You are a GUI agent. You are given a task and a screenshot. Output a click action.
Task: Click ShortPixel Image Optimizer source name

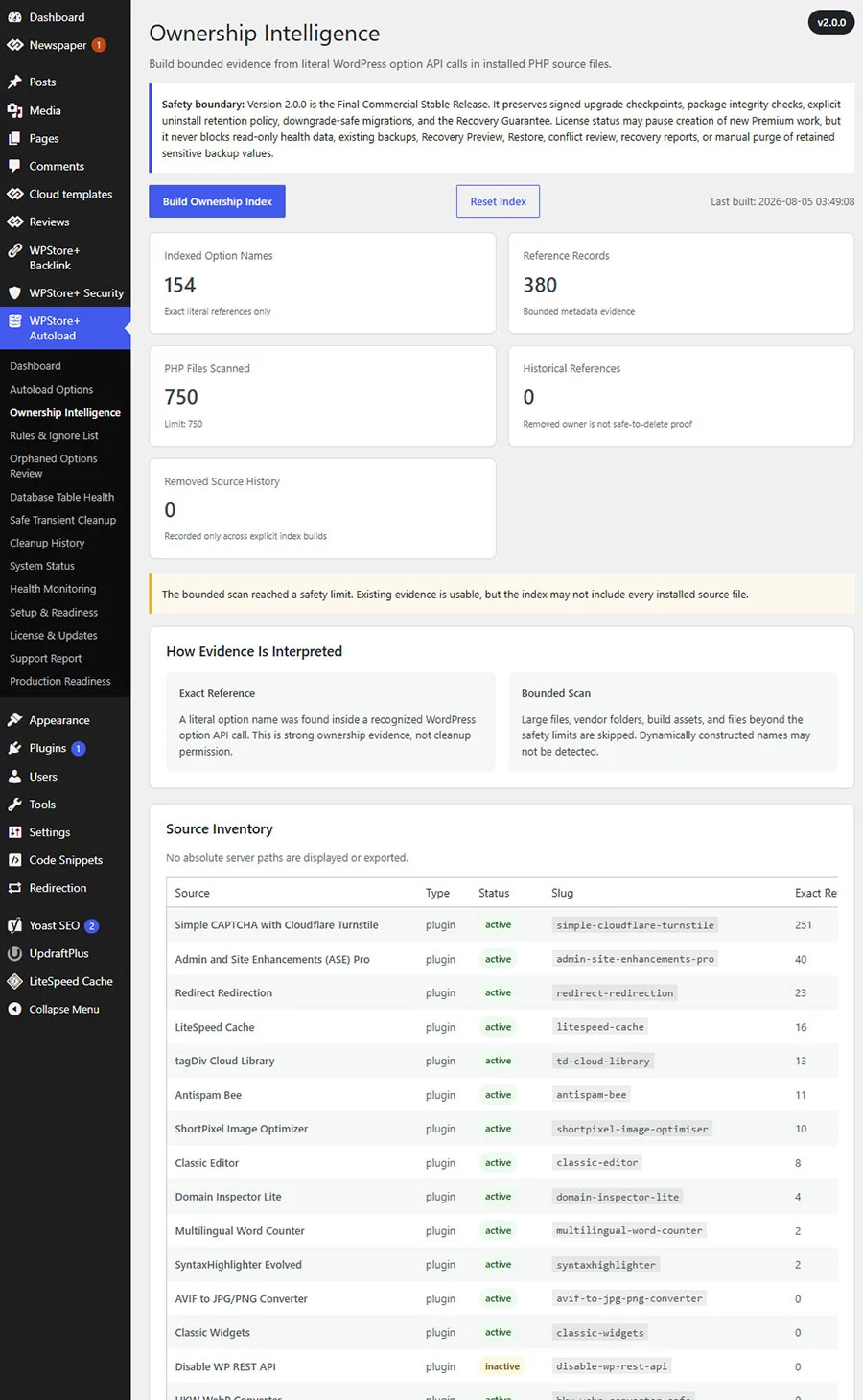click(x=242, y=1129)
